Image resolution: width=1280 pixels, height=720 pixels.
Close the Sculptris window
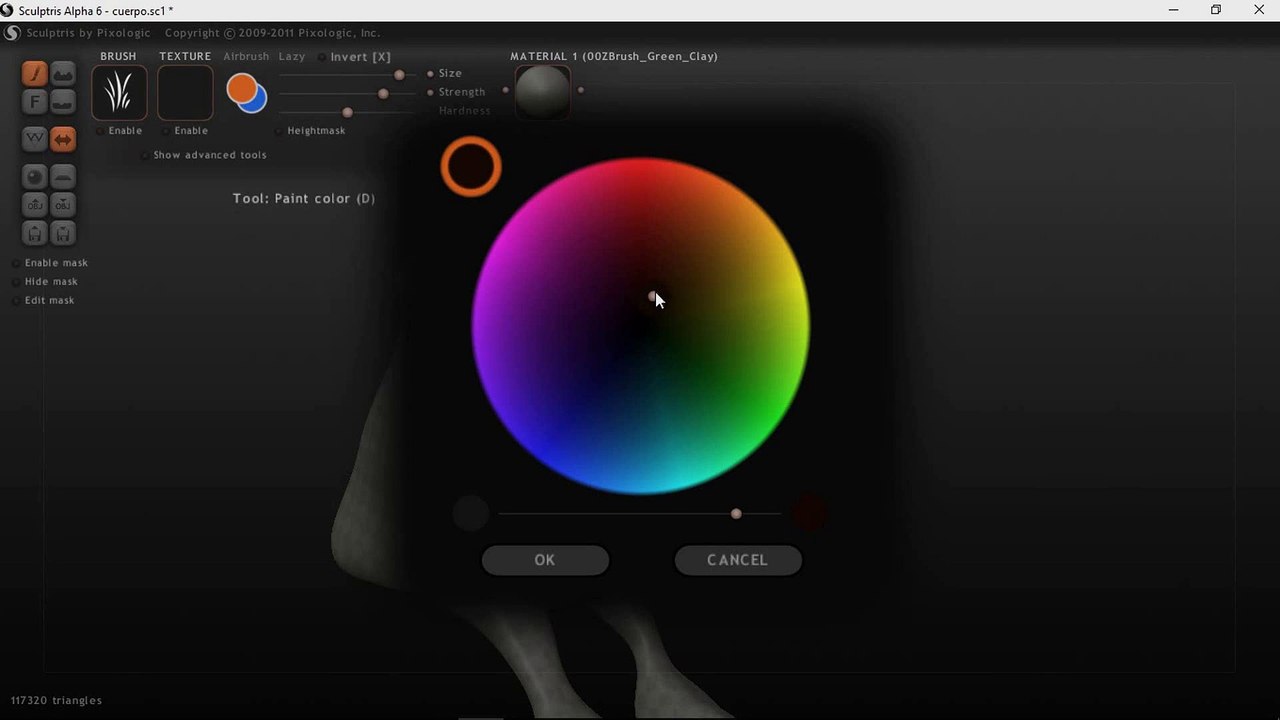(1259, 10)
